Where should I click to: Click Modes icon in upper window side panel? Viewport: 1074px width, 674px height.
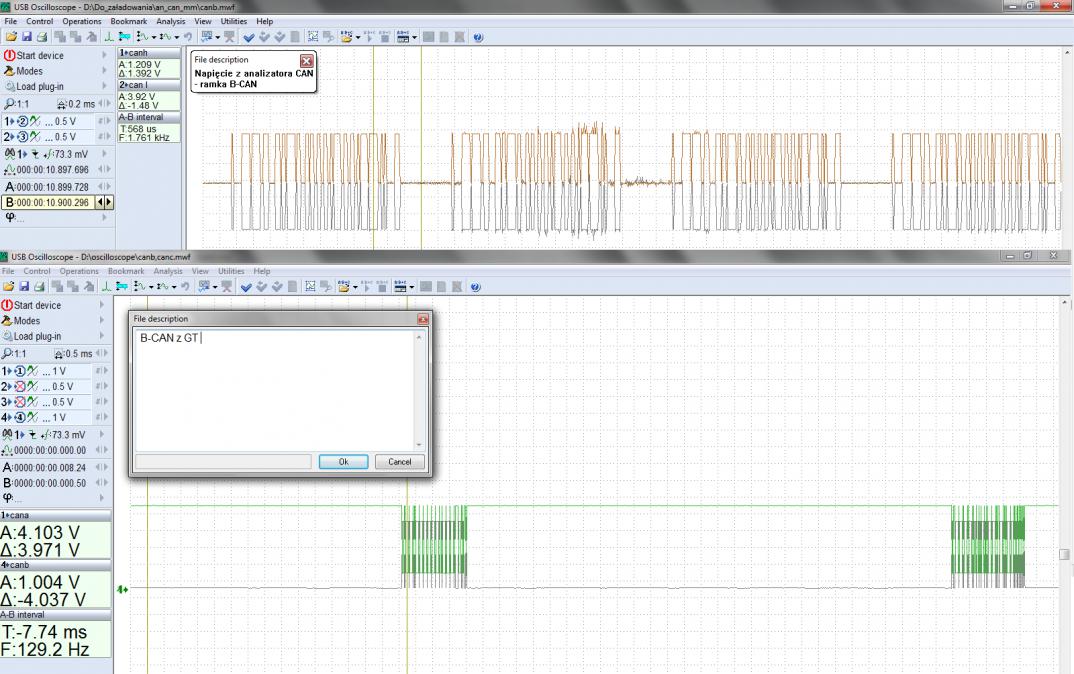pos(9,71)
